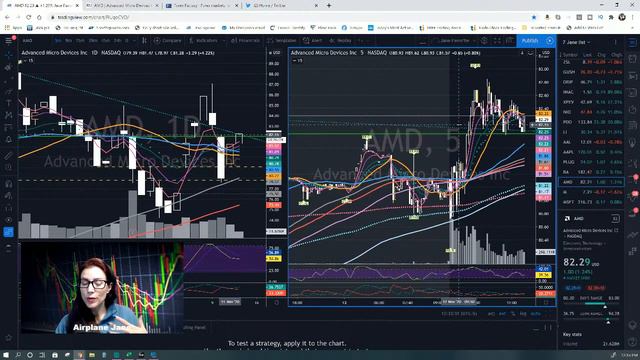
Task: Take a chart snapshot with camera icon
Action: [509, 40]
